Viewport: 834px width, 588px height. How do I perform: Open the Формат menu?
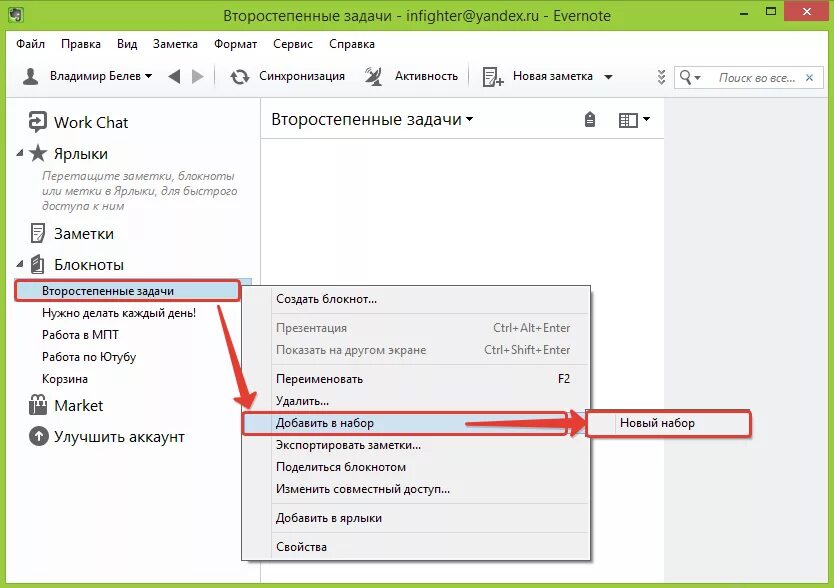pos(236,44)
